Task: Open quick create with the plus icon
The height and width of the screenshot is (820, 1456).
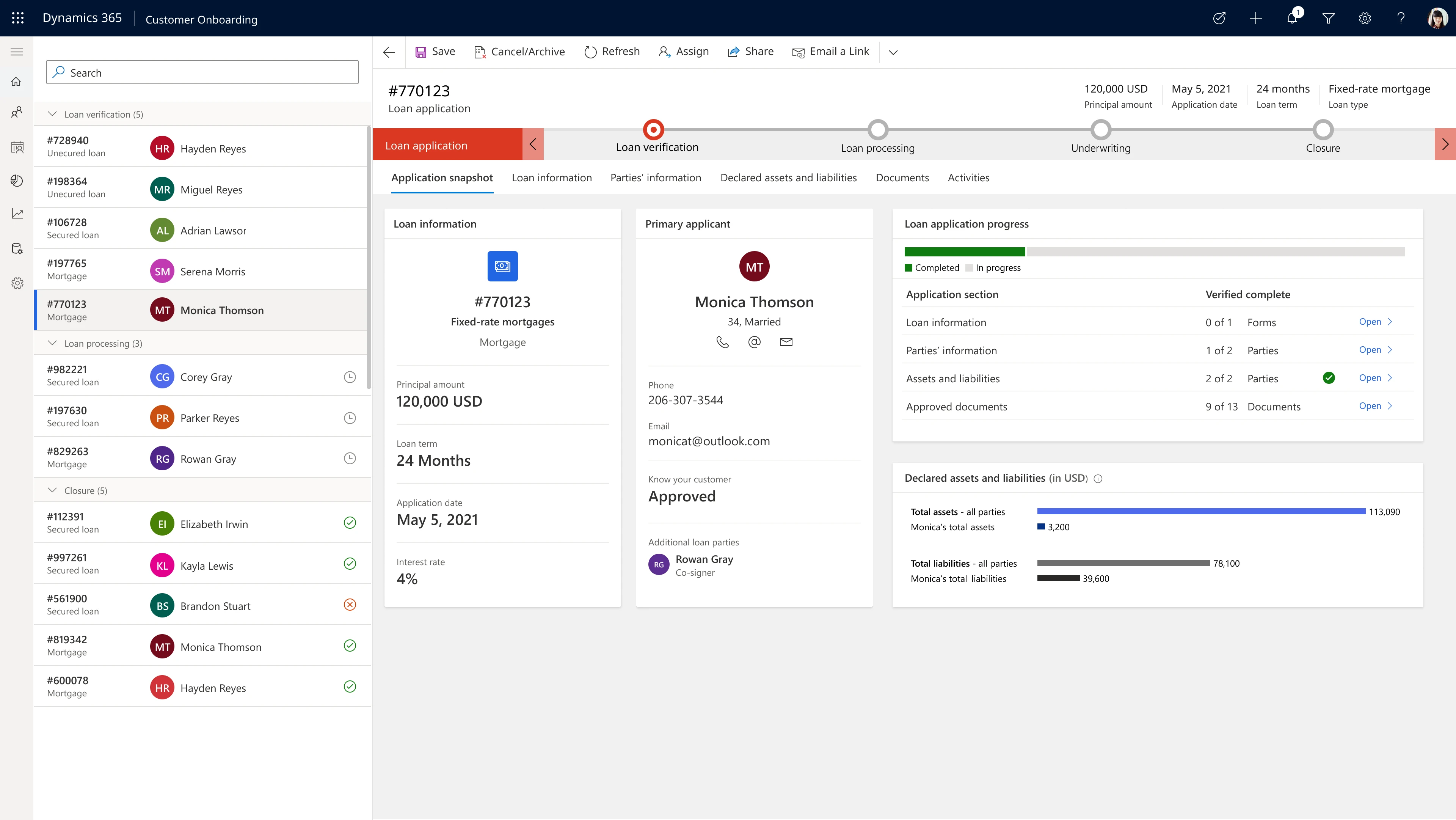Action: [1255, 18]
